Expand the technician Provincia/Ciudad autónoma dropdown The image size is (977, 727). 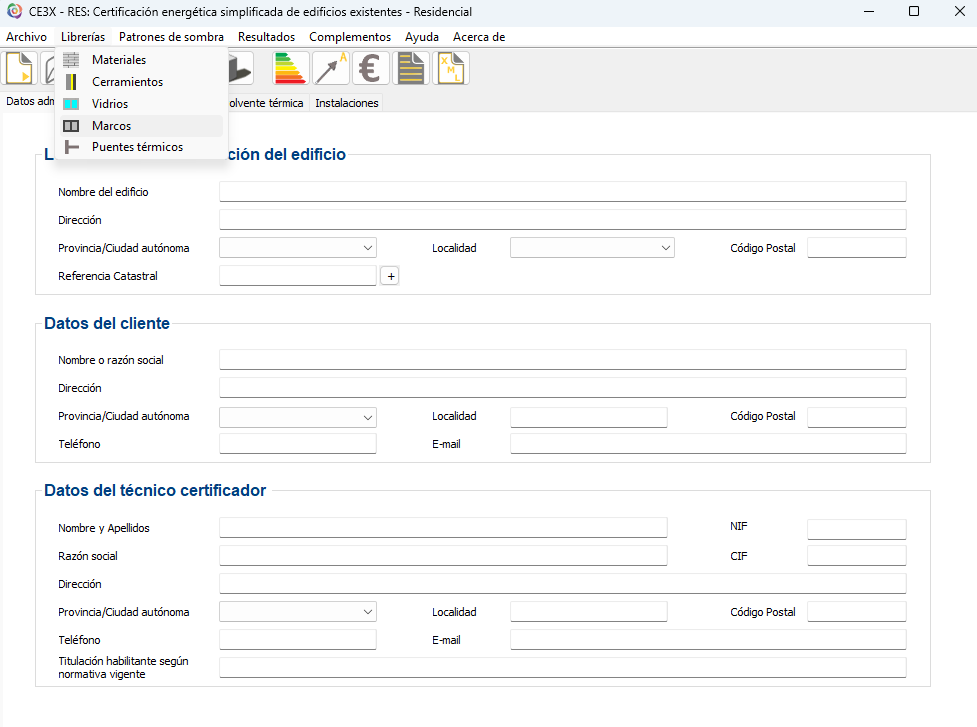point(298,612)
